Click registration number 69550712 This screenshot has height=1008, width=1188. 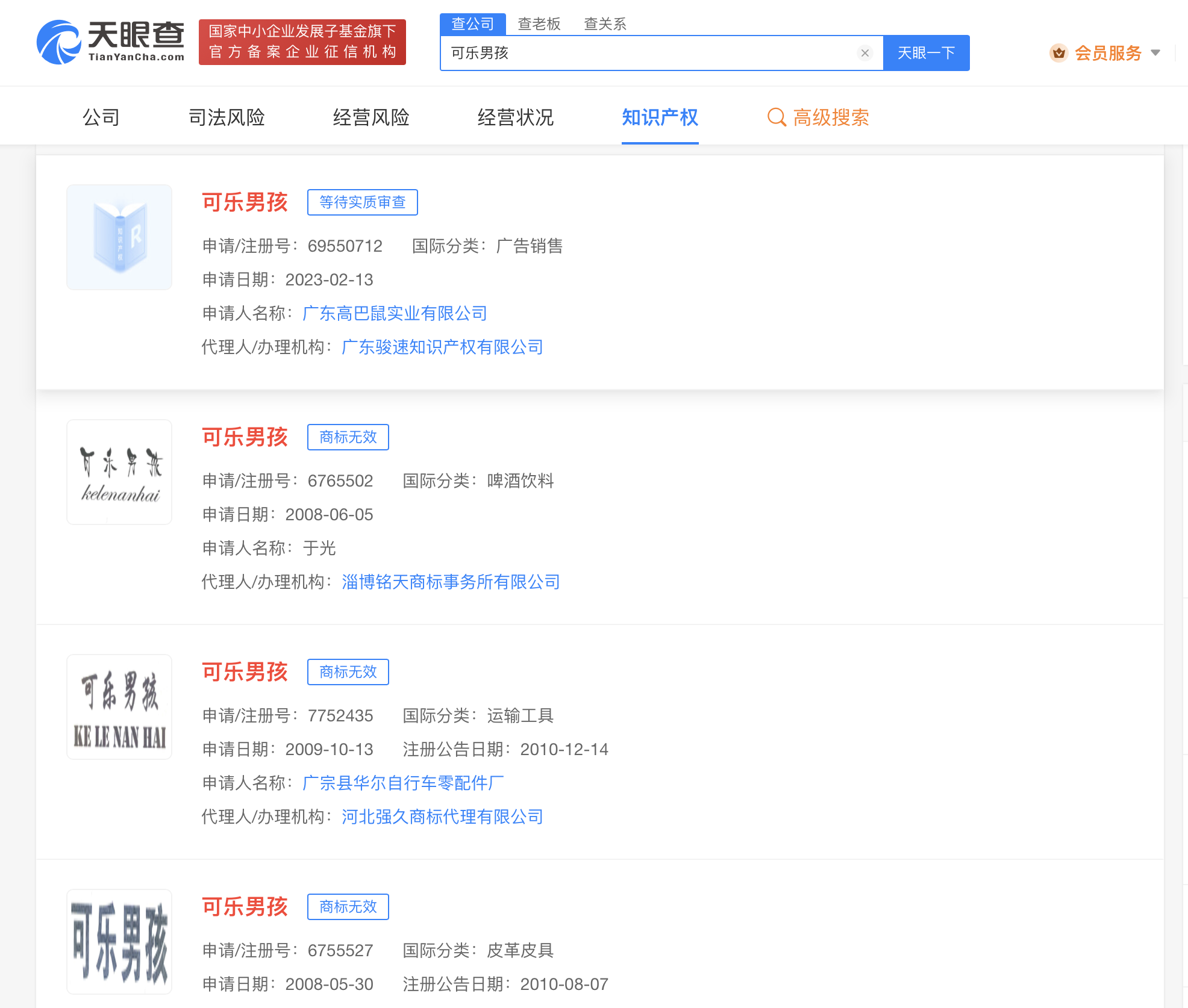point(345,246)
